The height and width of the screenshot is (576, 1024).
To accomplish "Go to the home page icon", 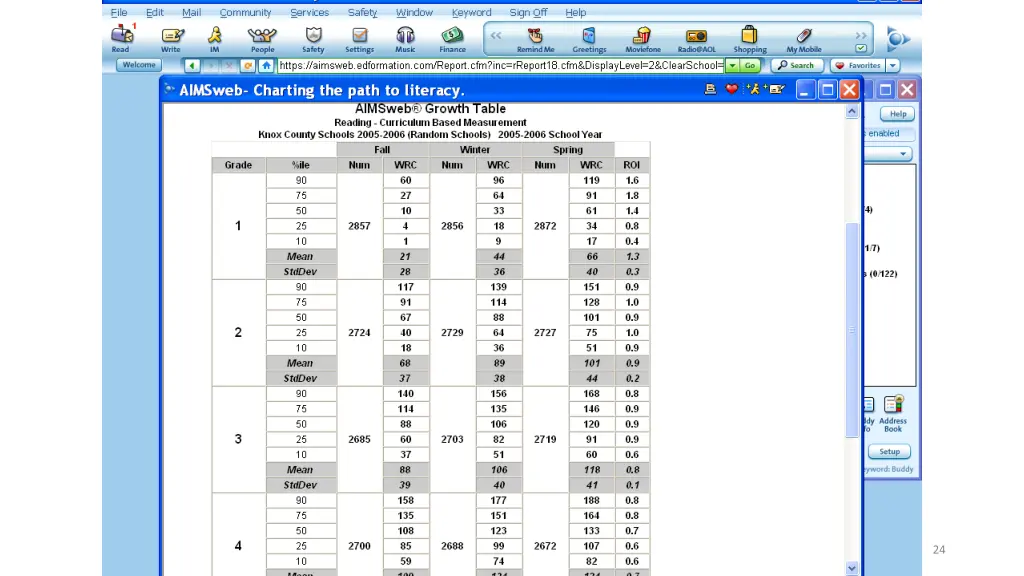I will [266, 65].
